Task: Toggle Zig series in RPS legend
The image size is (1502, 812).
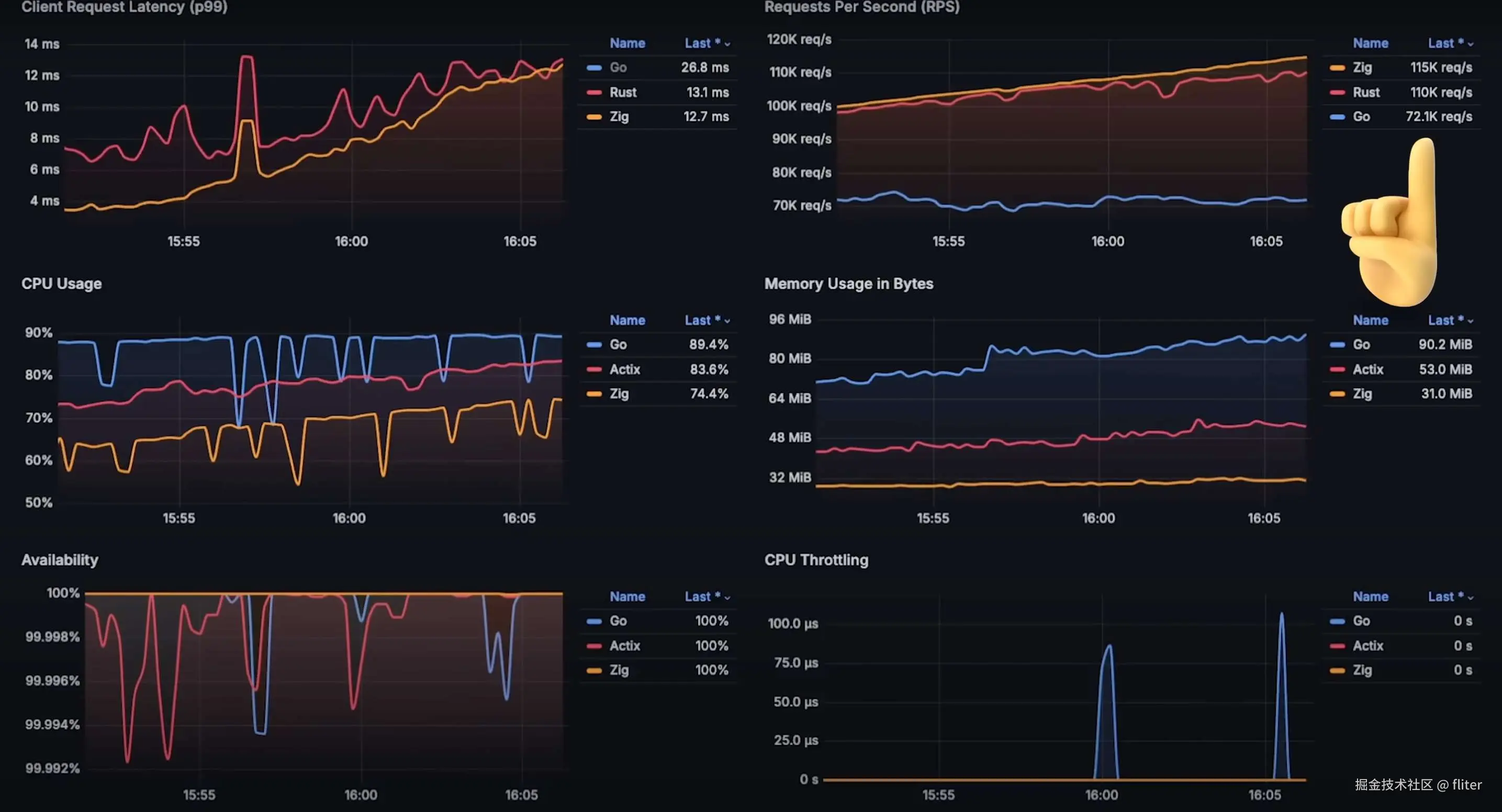Action: pyautogui.click(x=1362, y=67)
